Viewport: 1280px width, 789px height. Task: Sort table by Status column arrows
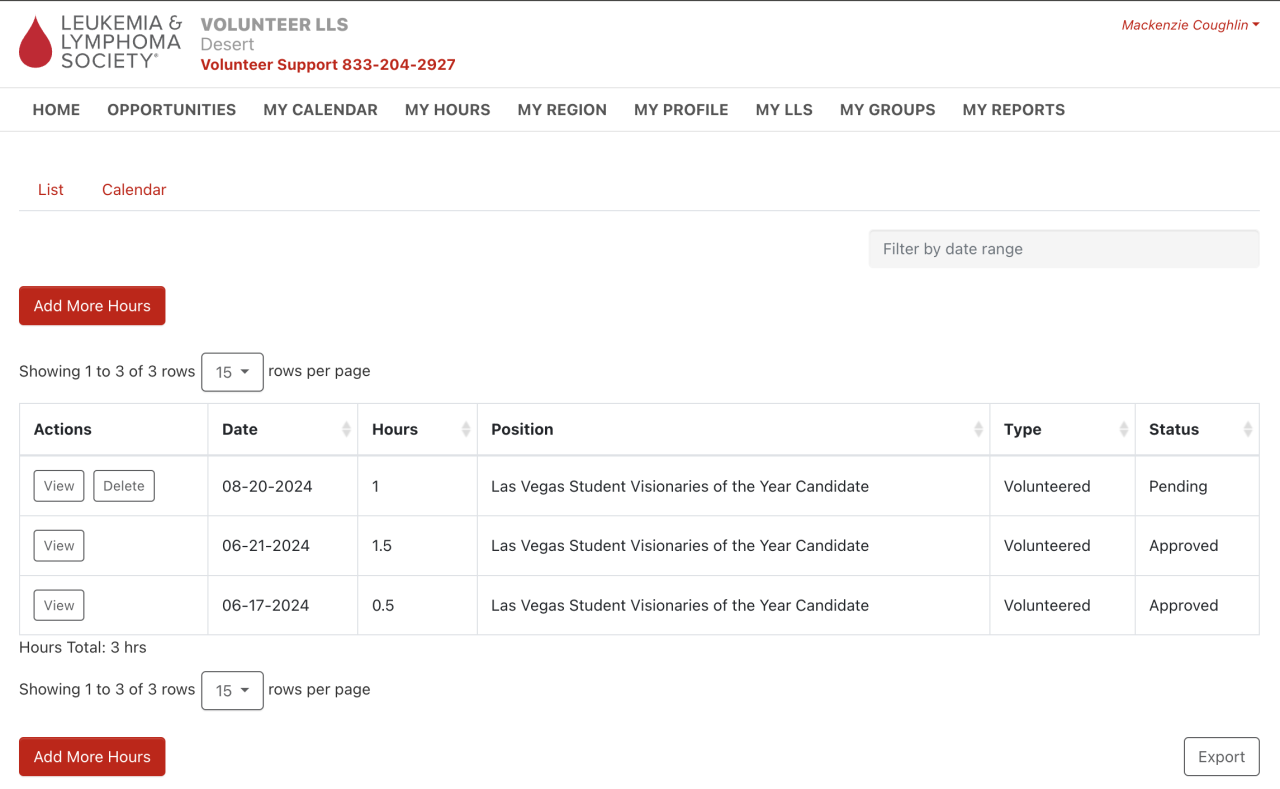pos(1247,429)
